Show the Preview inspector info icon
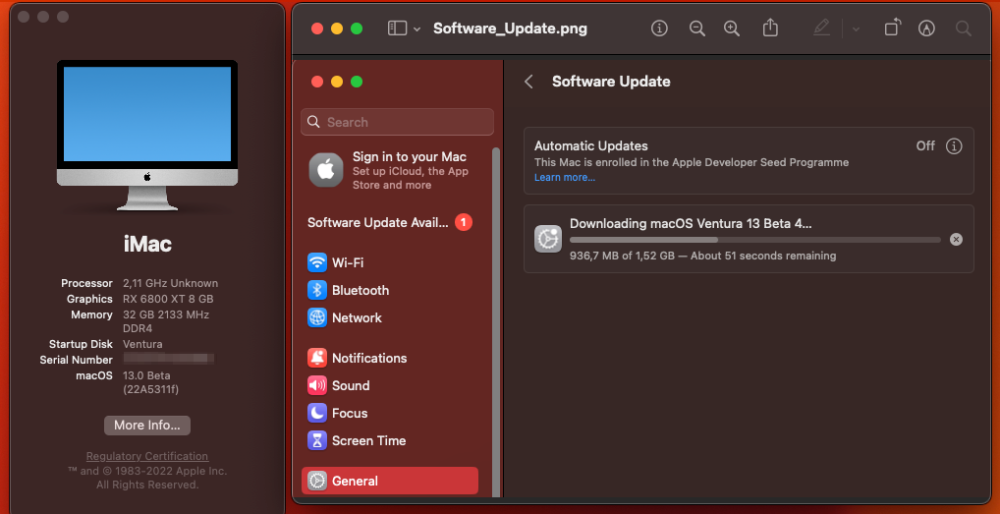The height and width of the screenshot is (514, 1000). (659, 28)
